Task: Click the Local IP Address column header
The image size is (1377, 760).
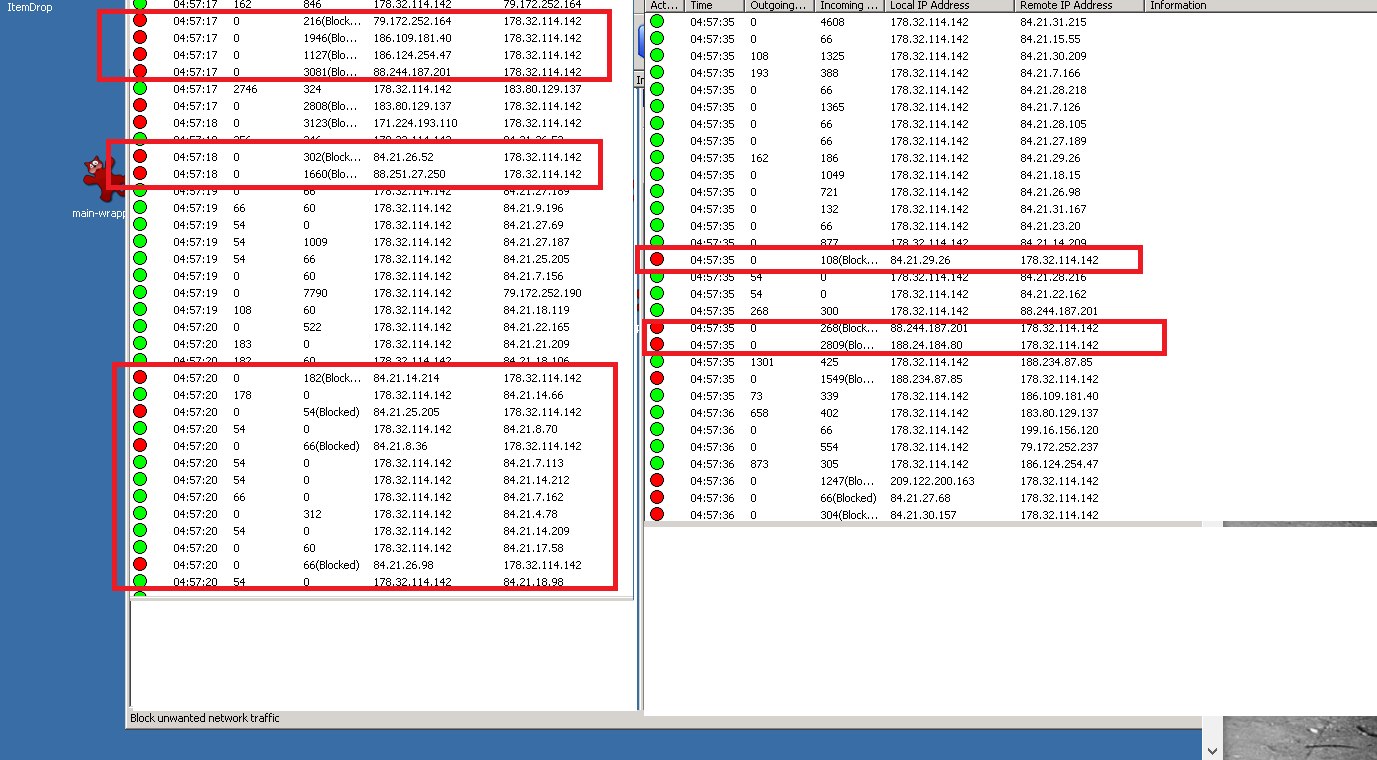Action: point(949,5)
